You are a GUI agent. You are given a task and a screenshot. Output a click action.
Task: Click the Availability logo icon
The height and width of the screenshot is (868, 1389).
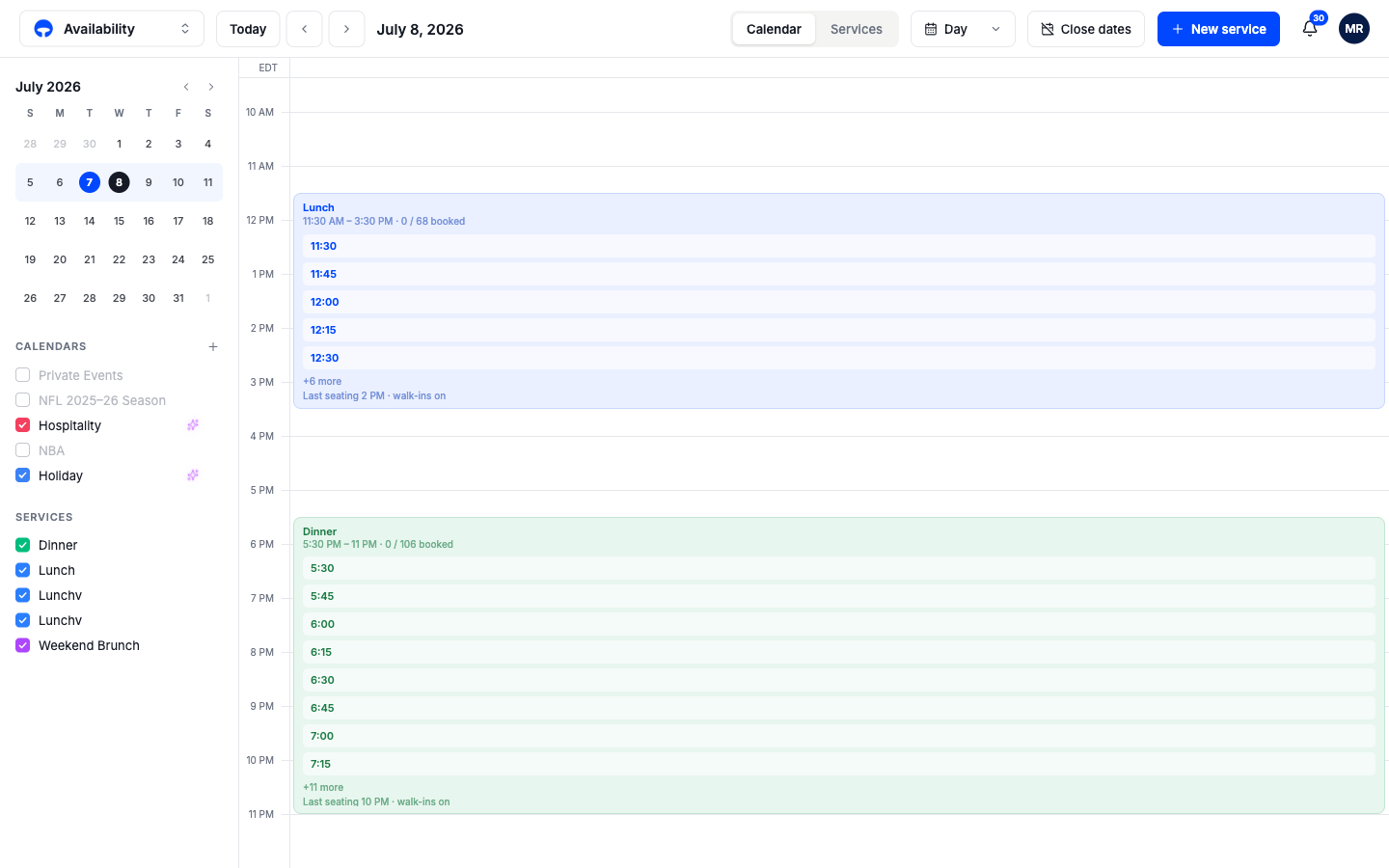[43, 29]
